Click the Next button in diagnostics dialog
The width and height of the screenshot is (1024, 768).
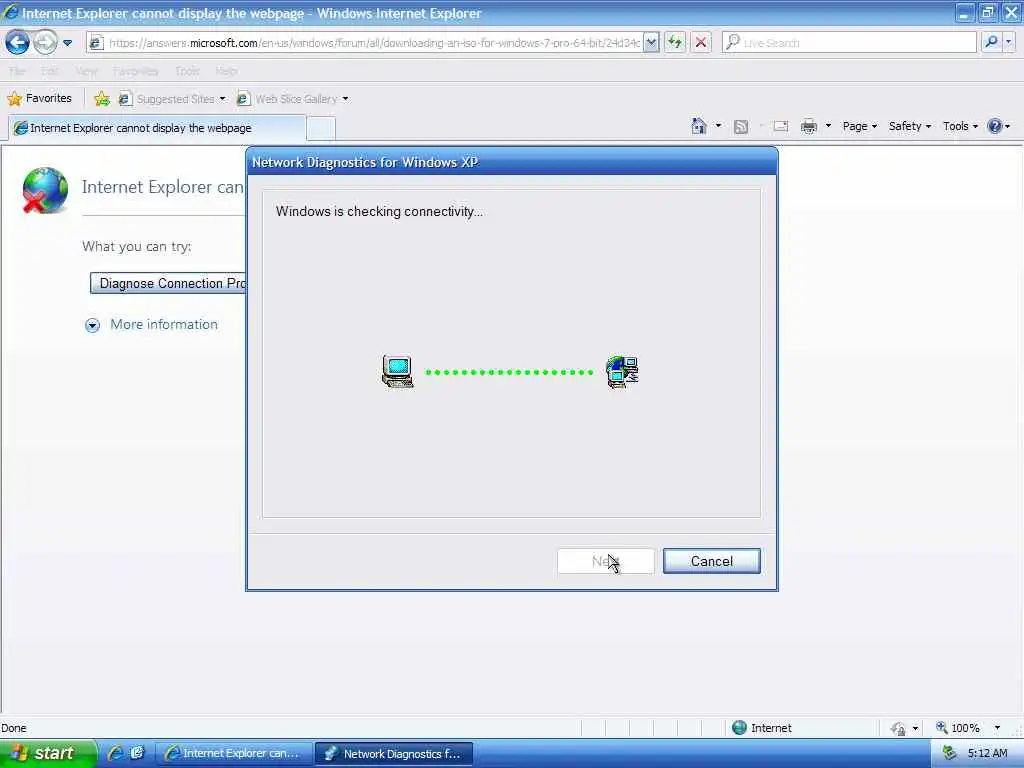[605, 562]
